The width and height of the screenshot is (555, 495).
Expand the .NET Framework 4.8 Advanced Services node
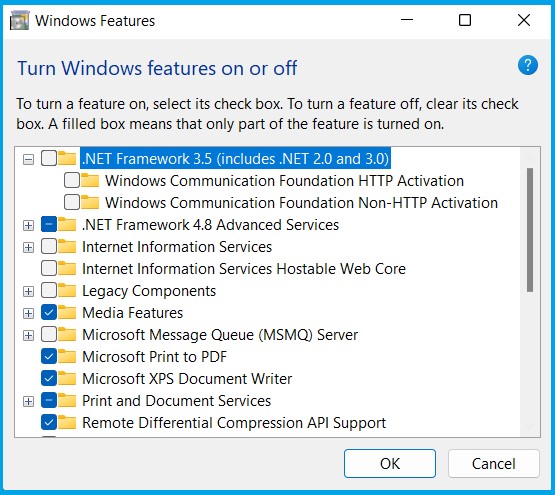tap(28, 225)
